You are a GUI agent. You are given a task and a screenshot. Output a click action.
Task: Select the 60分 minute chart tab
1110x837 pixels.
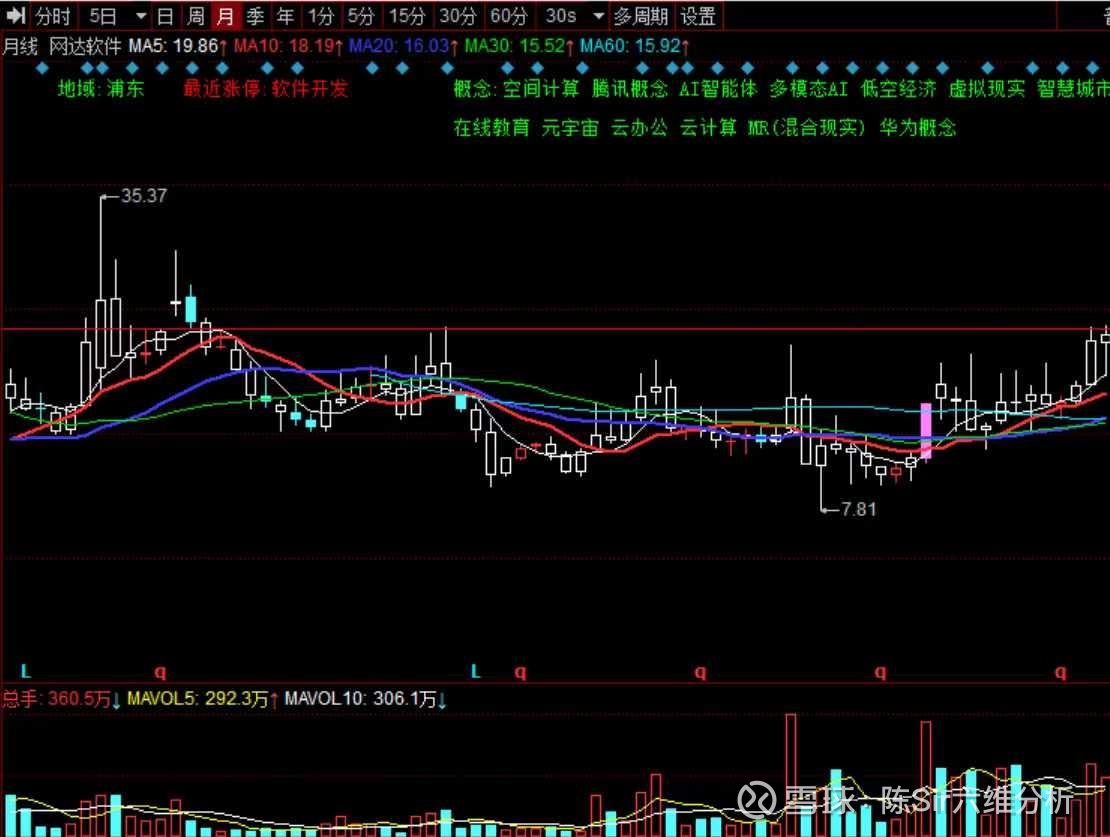(x=508, y=16)
